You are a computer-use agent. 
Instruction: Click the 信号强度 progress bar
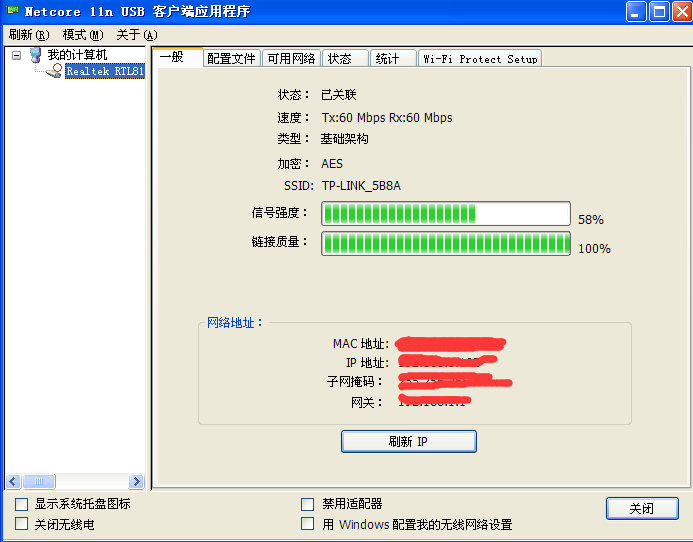pos(446,214)
